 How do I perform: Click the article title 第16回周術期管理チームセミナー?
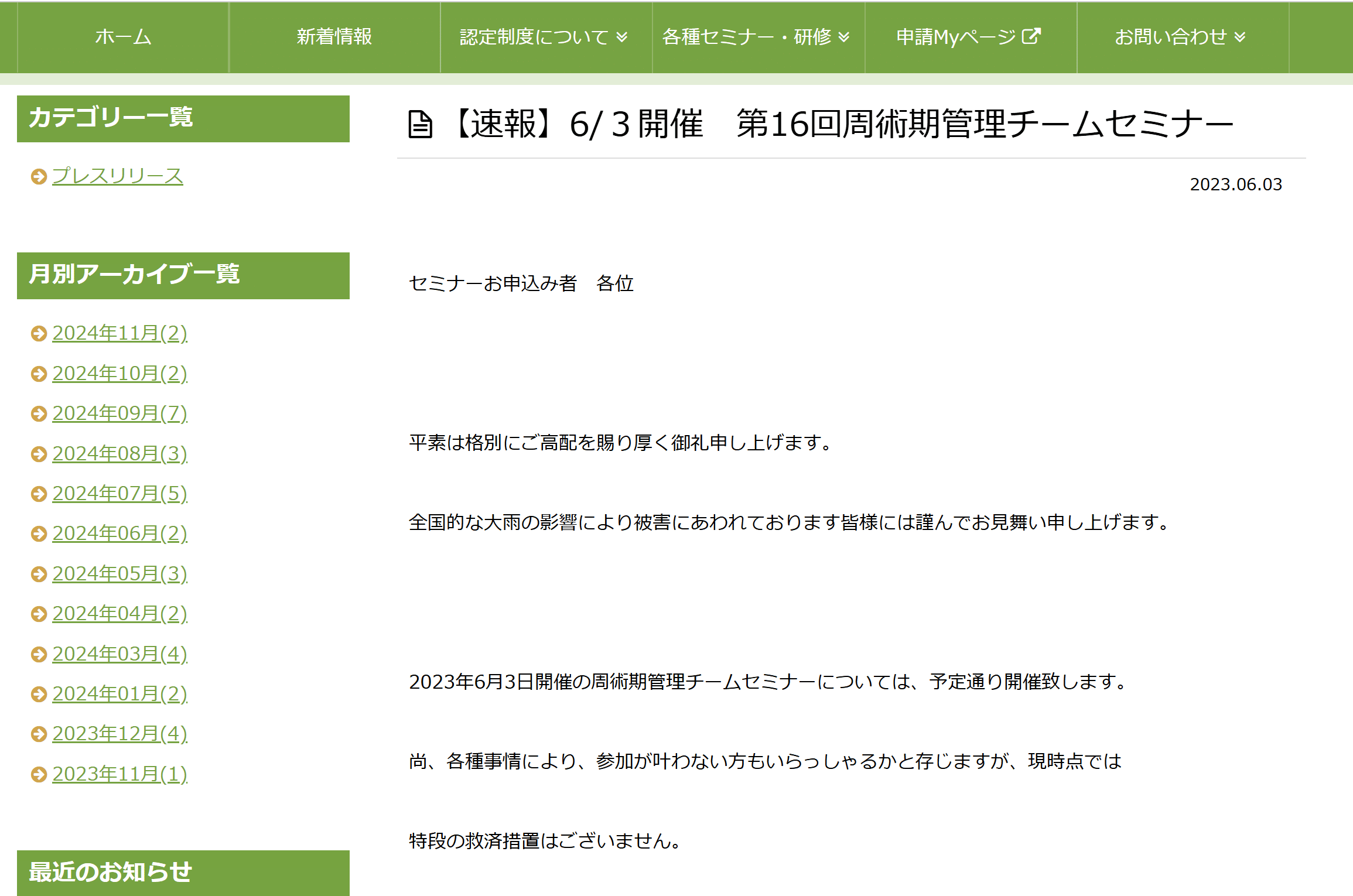pos(985,124)
